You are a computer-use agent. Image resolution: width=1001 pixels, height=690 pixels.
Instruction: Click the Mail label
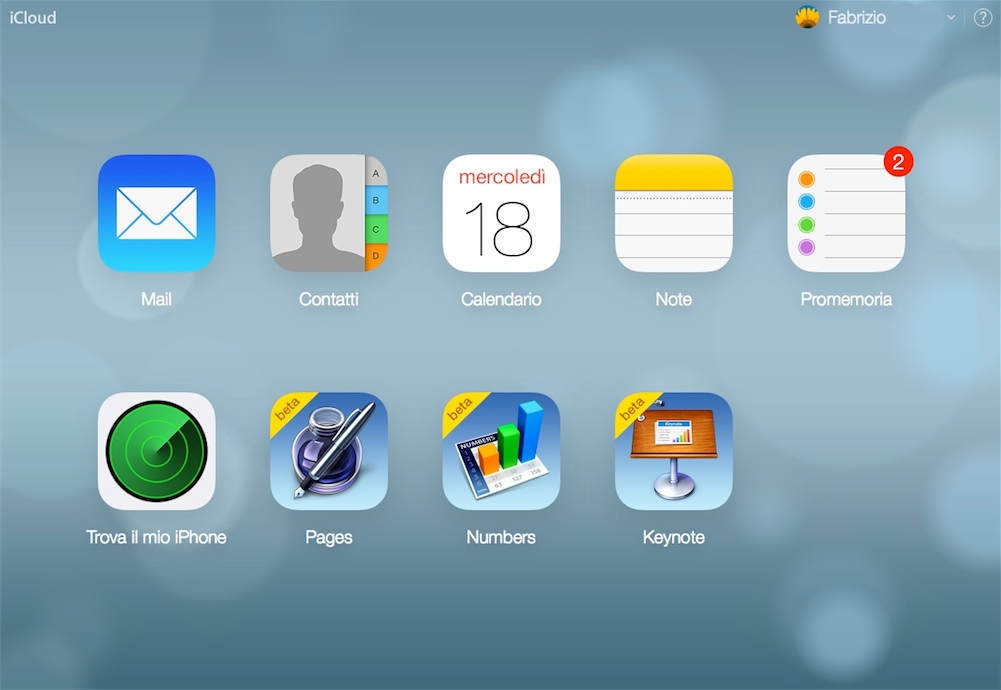(x=156, y=299)
